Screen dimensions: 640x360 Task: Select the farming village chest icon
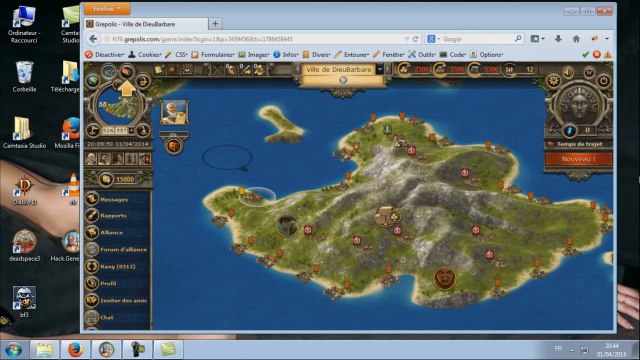pyautogui.click(x=387, y=216)
